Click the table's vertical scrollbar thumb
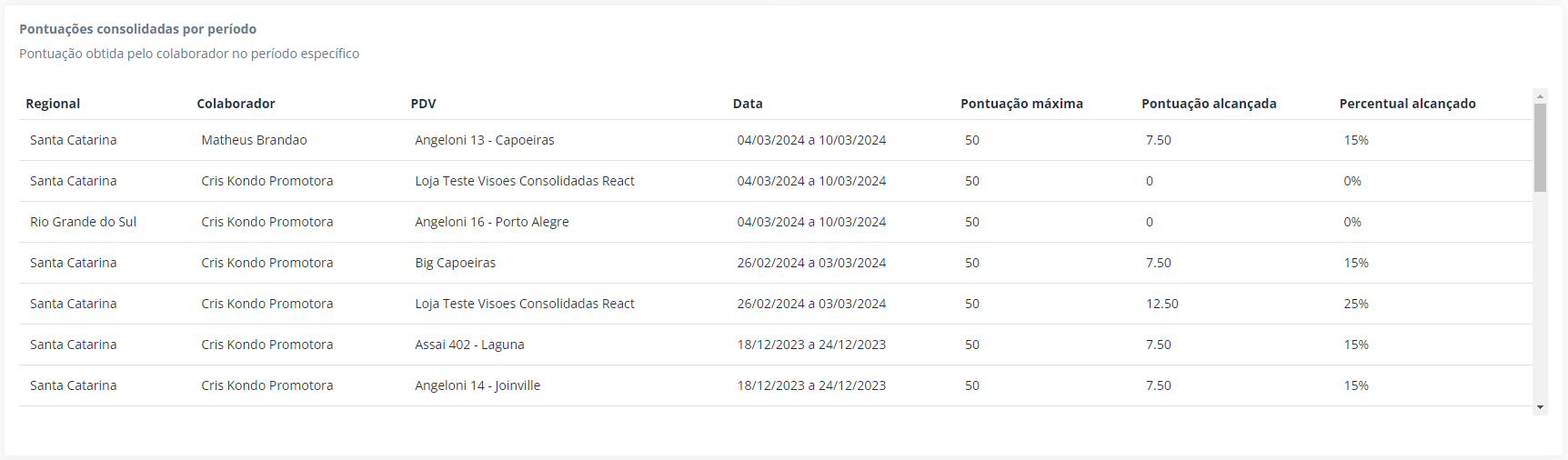Screen dimensions: 1568x460 [1540, 147]
